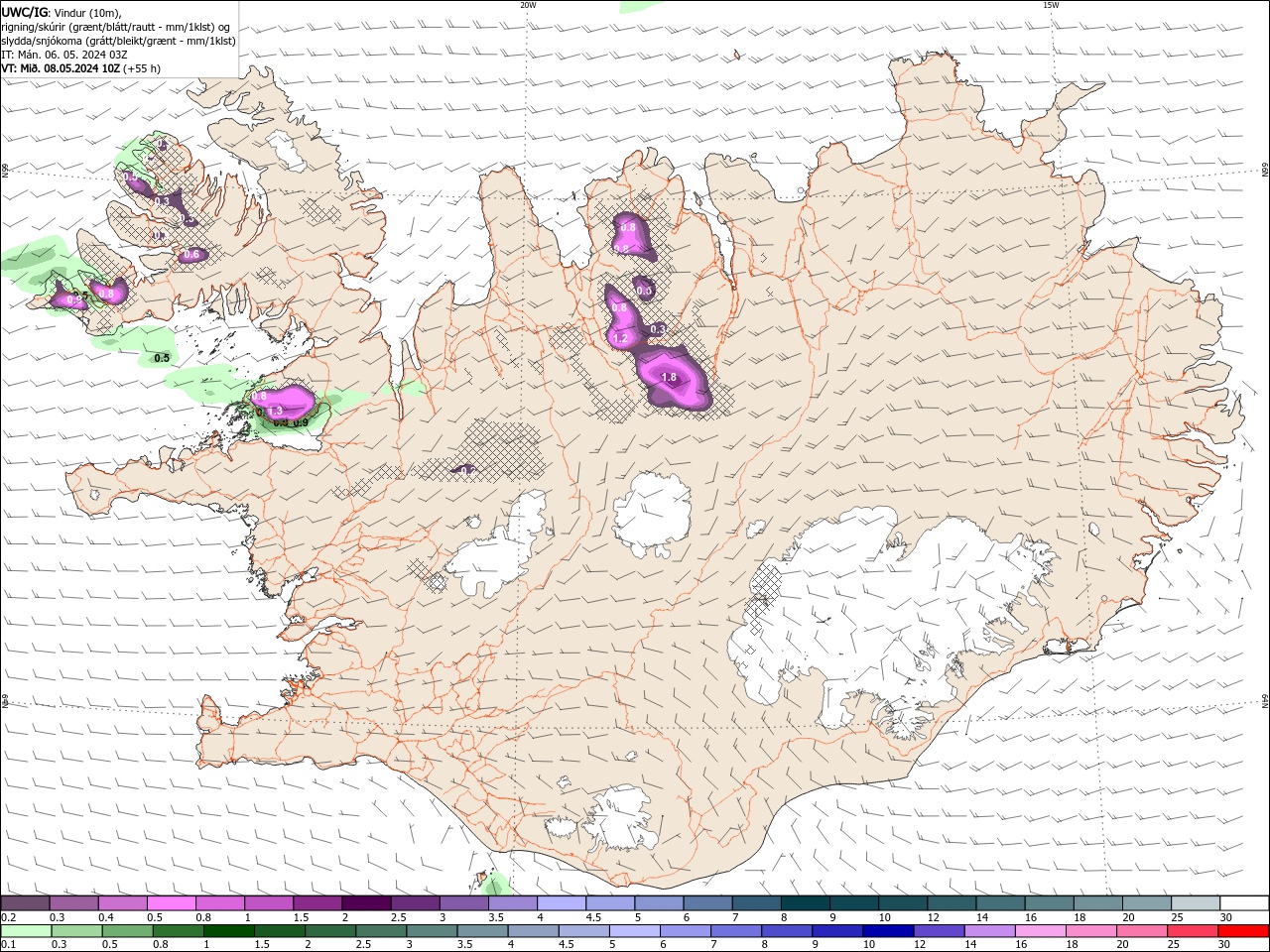Click the 'VT: Mið. 08.05.2024 10Z (+55 h)' line

click(x=81, y=68)
